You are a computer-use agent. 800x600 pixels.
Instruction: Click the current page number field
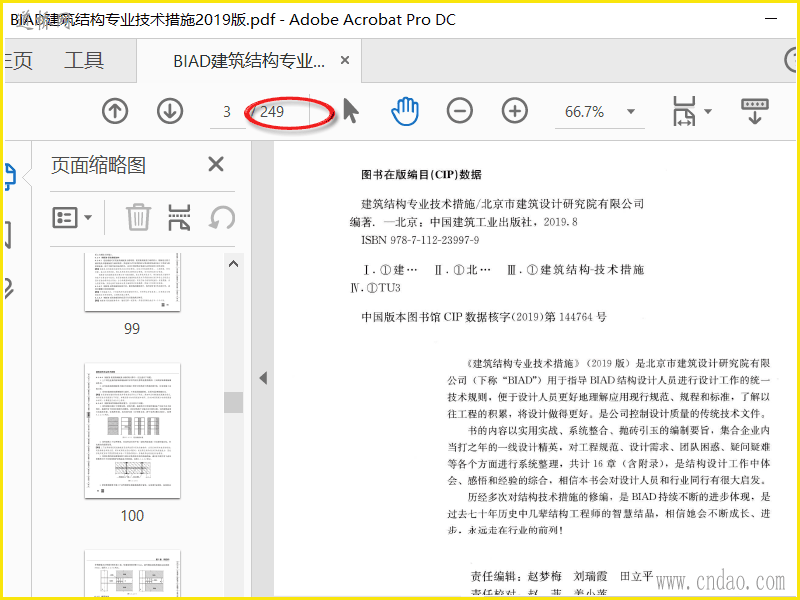click(227, 112)
